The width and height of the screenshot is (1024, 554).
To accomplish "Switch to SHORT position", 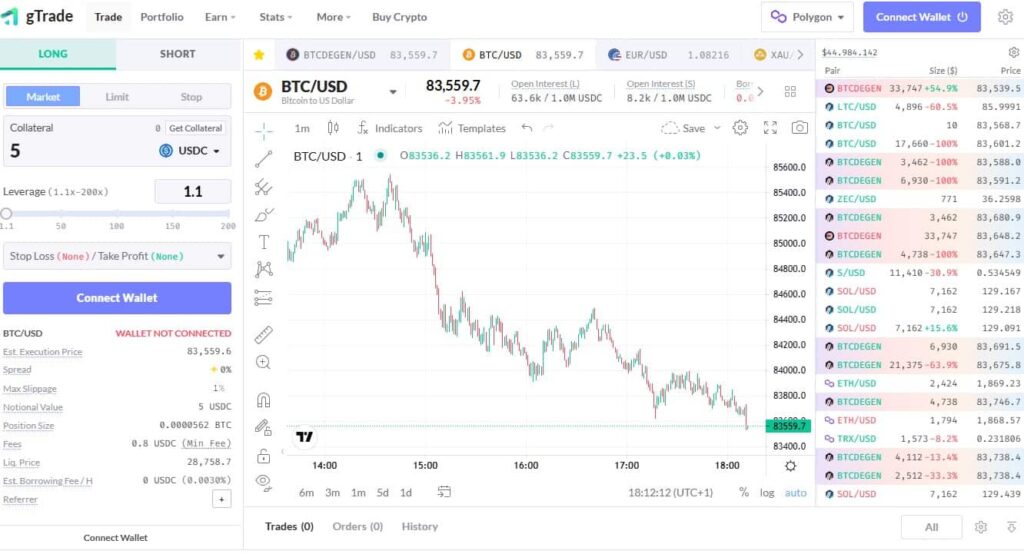I will pos(178,54).
